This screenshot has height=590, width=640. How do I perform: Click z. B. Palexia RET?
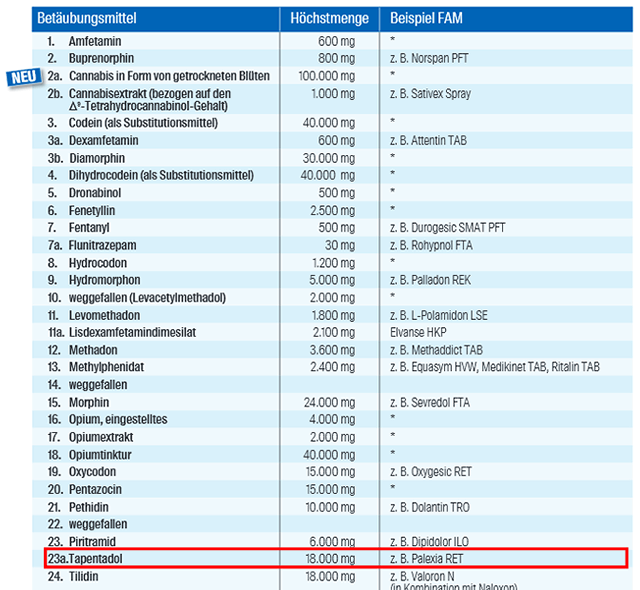pos(427,559)
